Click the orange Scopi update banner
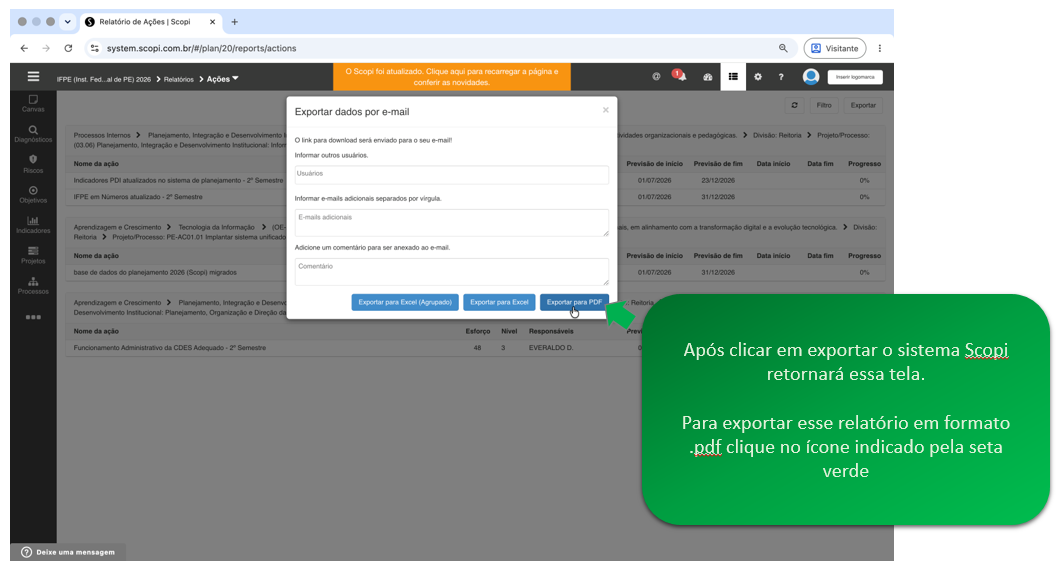Image resolution: width=1061 pixels, height=581 pixels. (451, 76)
